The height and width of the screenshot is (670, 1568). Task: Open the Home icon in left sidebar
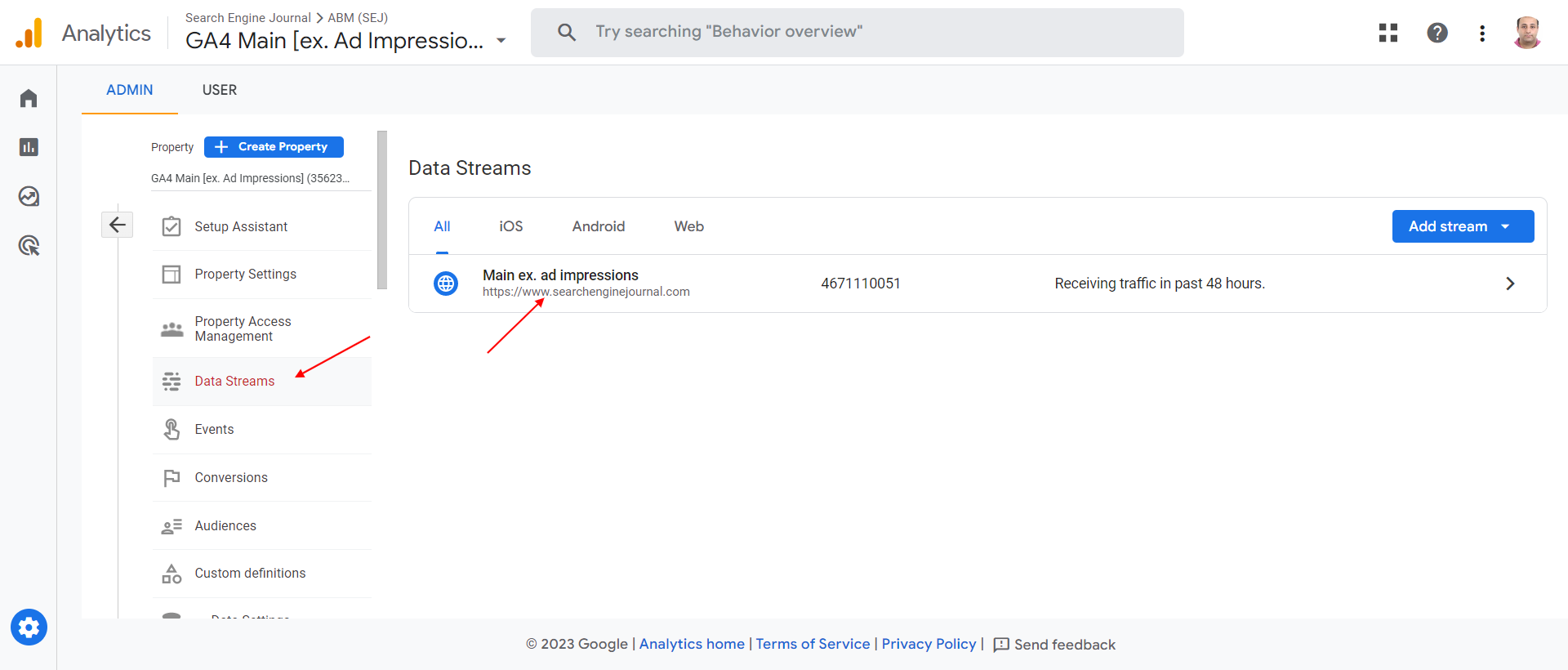(29, 99)
